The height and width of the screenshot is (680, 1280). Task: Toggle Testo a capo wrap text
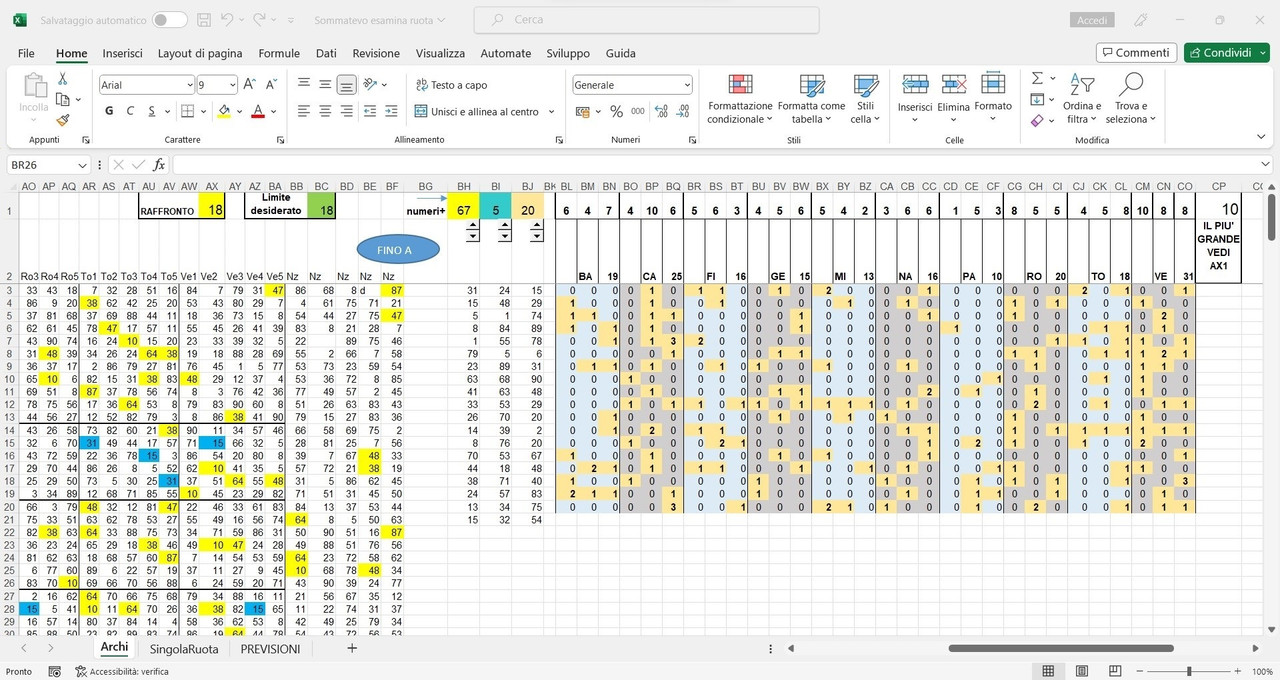click(x=452, y=85)
